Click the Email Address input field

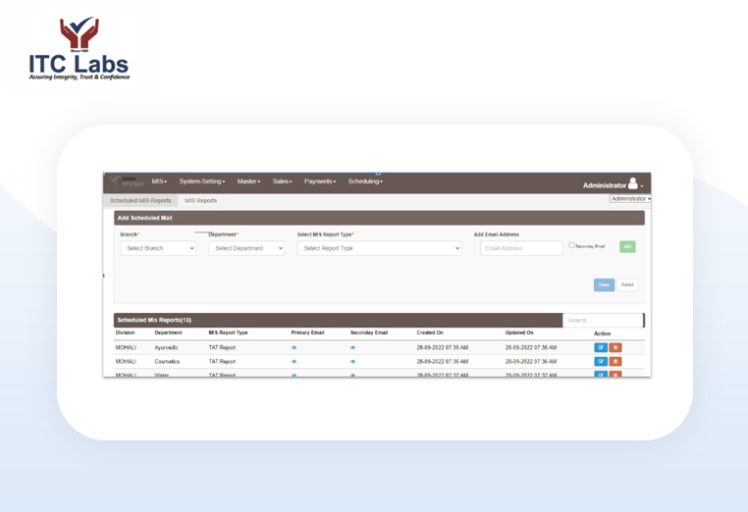521,248
